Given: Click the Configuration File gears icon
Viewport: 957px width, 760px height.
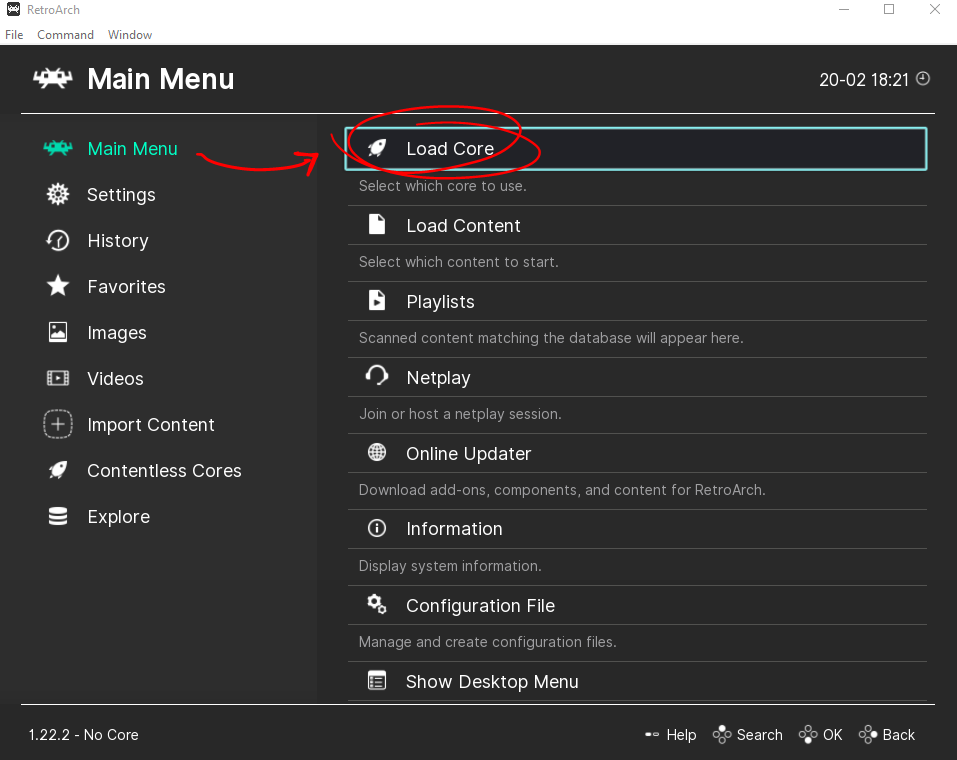Looking at the screenshot, I should (377, 604).
